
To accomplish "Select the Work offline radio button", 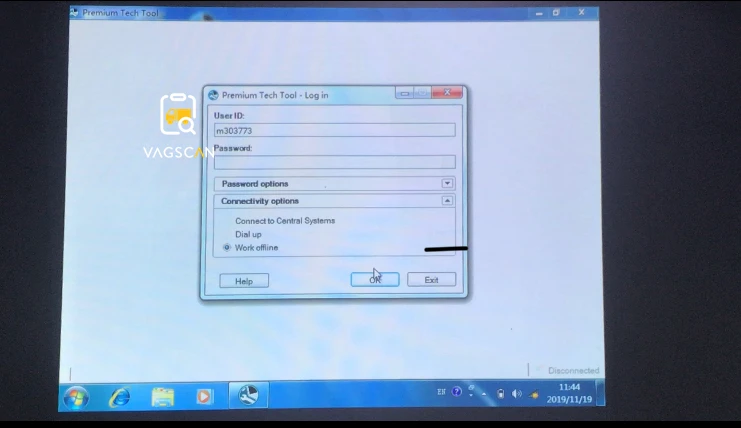I will tap(227, 248).
